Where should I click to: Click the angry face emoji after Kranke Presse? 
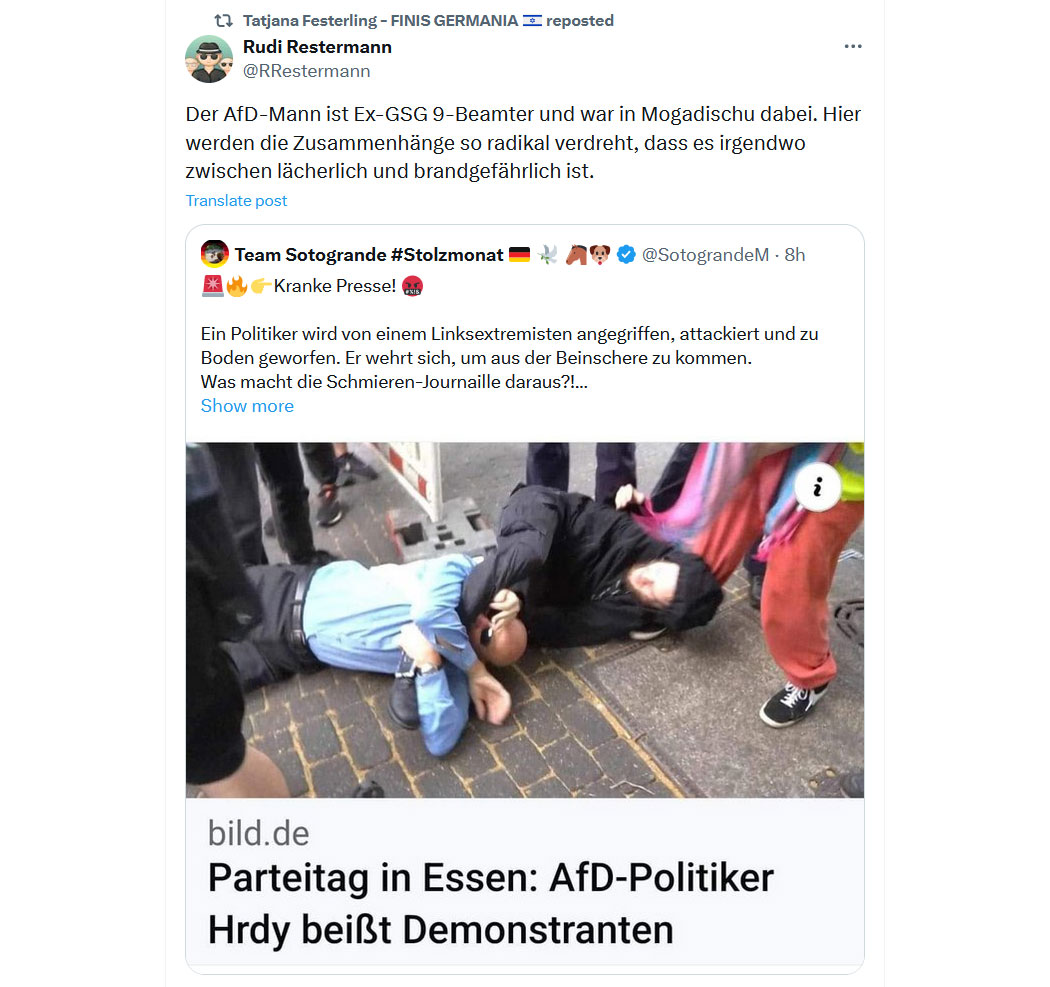tap(412, 286)
